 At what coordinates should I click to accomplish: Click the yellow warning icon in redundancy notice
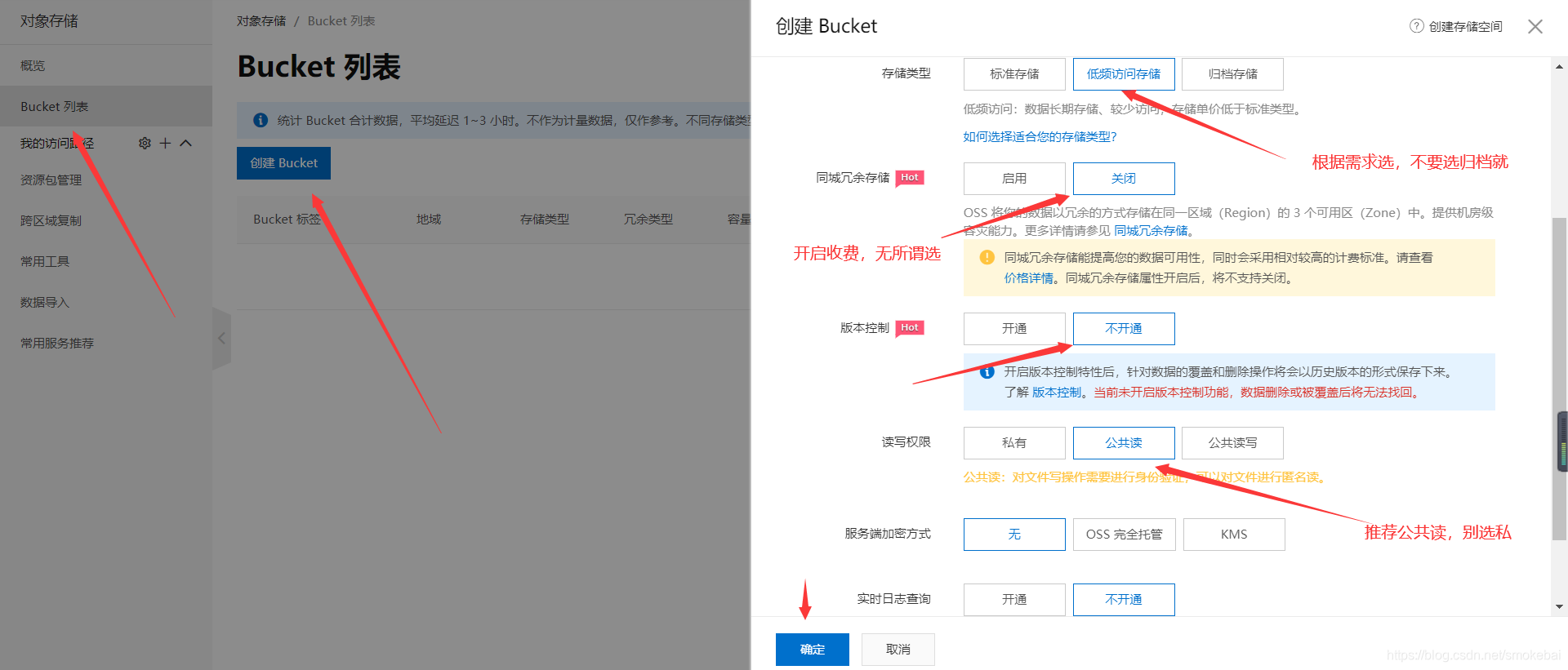click(987, 257)
